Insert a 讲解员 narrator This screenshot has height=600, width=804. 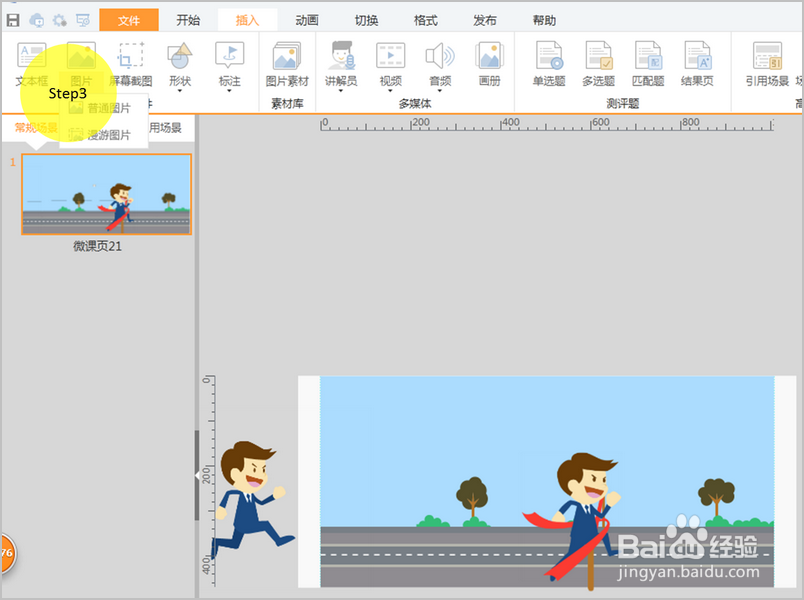click(341, 63)
